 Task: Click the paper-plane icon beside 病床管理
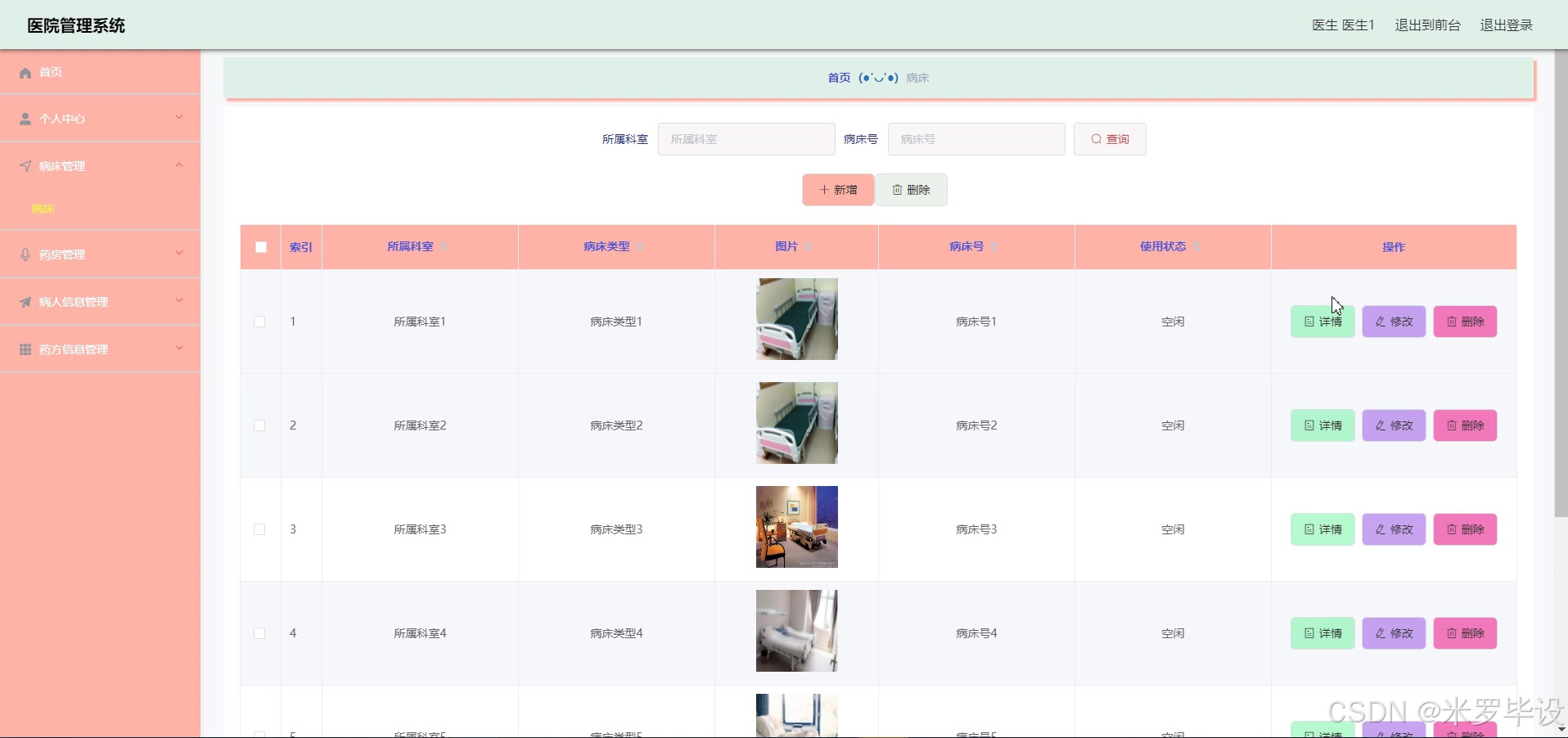coord(25,166)
